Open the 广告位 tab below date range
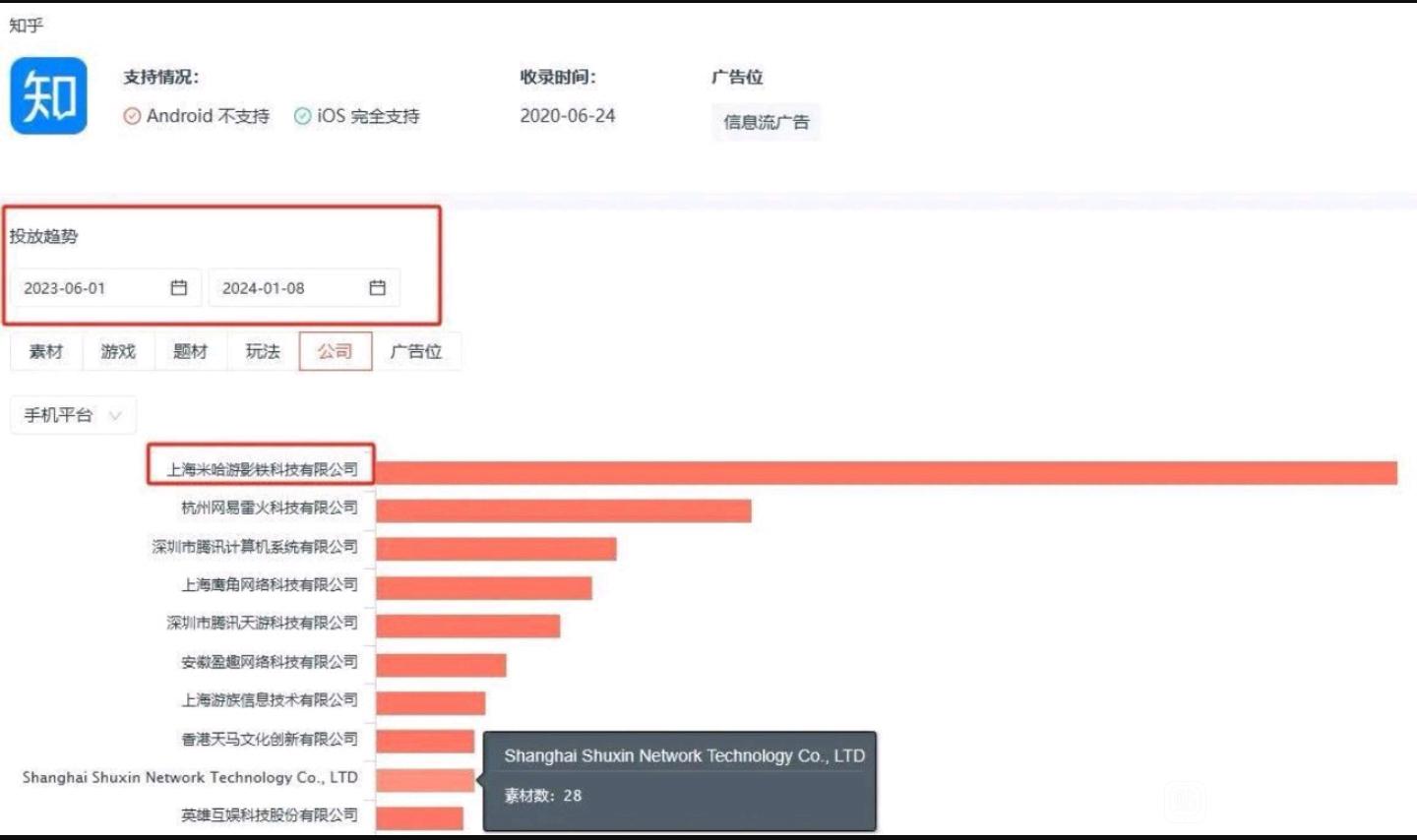The image size is (1417, 840). point(416,351)
